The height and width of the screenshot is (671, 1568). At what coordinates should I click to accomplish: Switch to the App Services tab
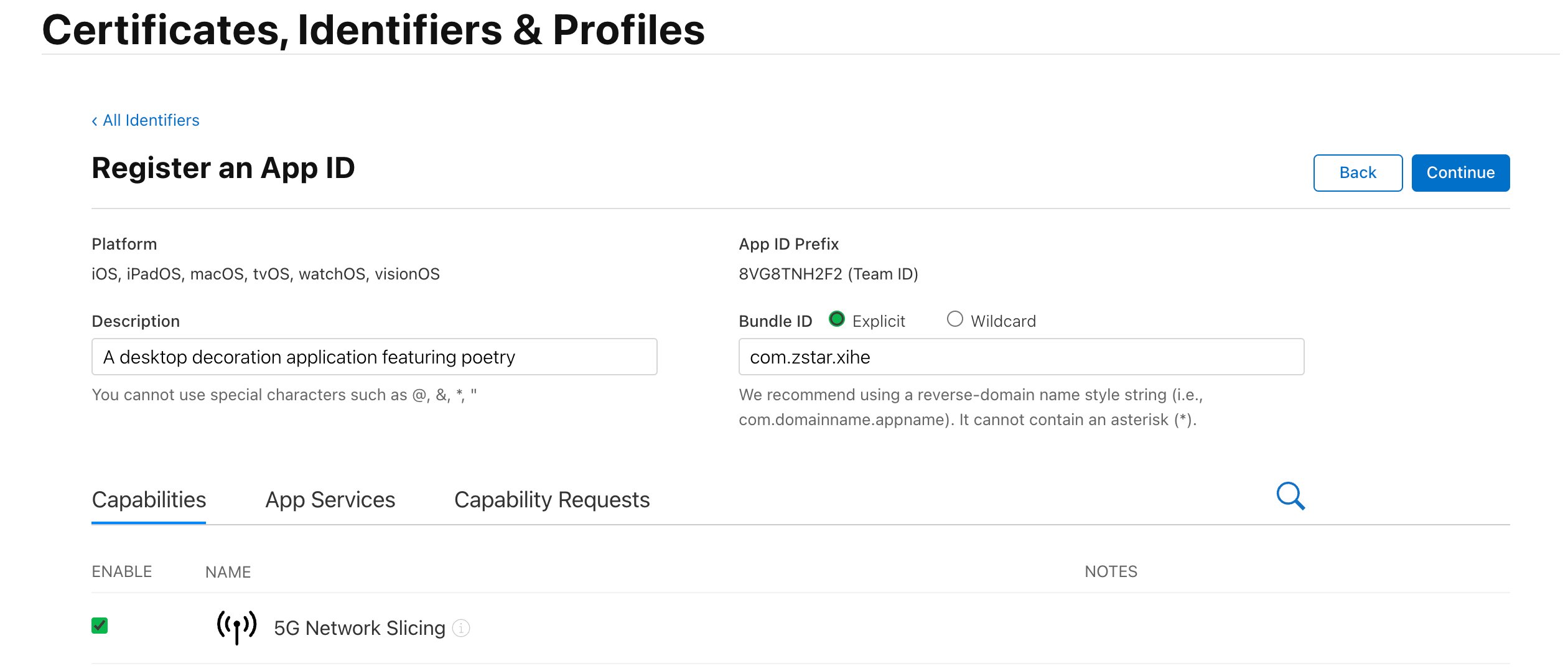click(330, 500)
